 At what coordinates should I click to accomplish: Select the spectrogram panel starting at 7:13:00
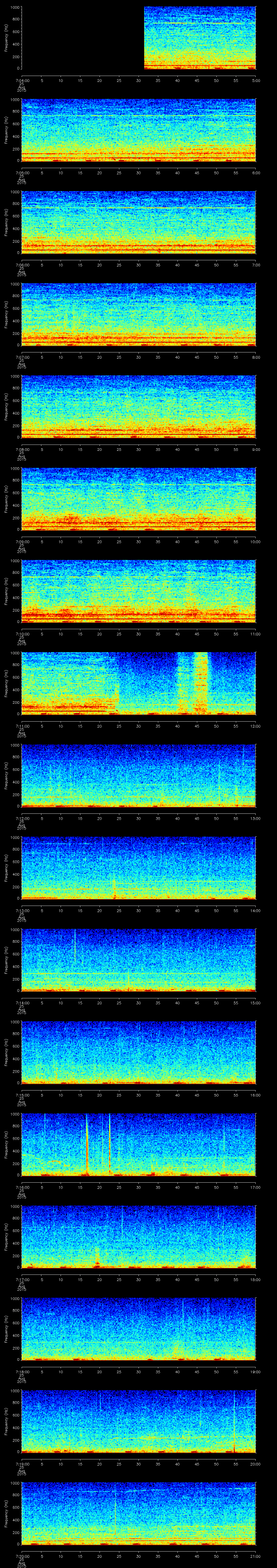click(x=138, y=868)
